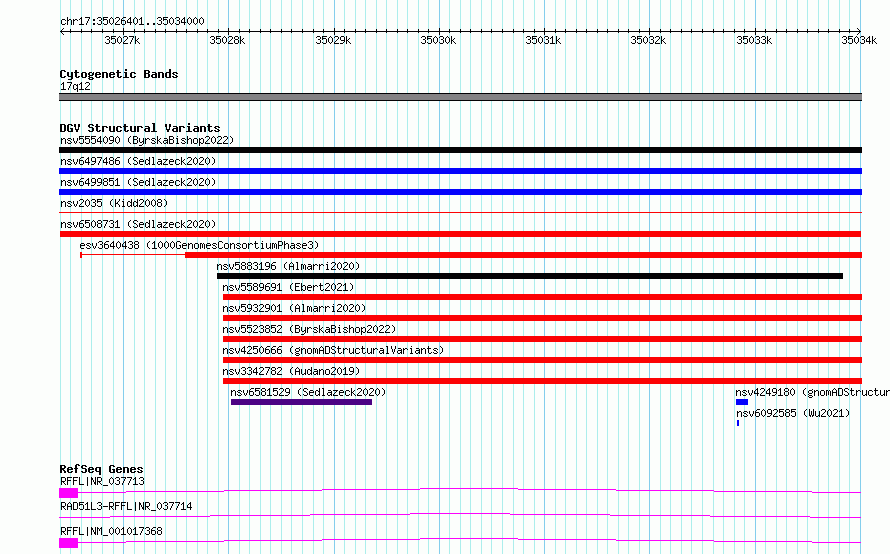Click the 35027k ruler tick label
The width and height of the screenshot is (890, 554).
pos(122,40)
